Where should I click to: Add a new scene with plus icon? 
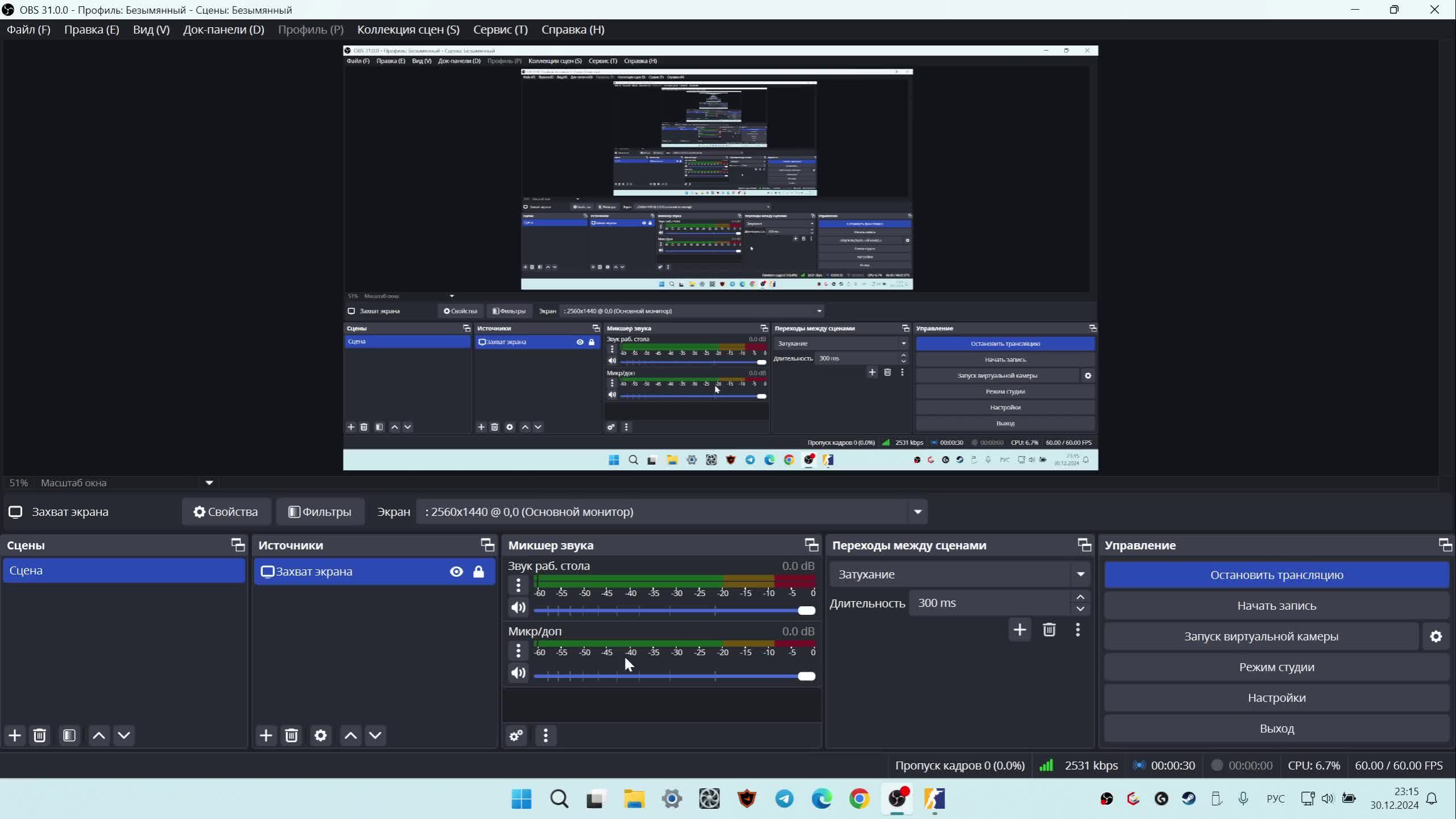coord(15,735)
